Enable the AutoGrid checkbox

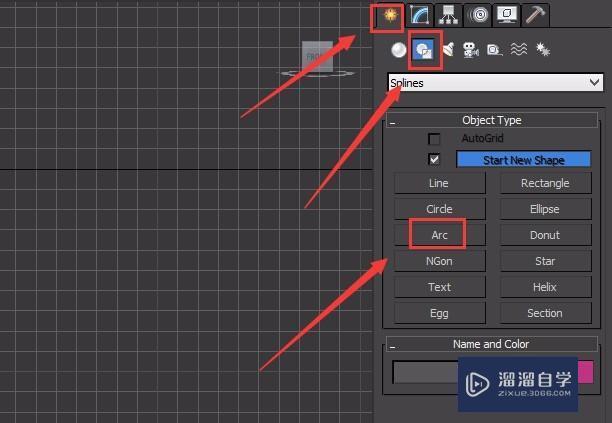pos(434,139)
